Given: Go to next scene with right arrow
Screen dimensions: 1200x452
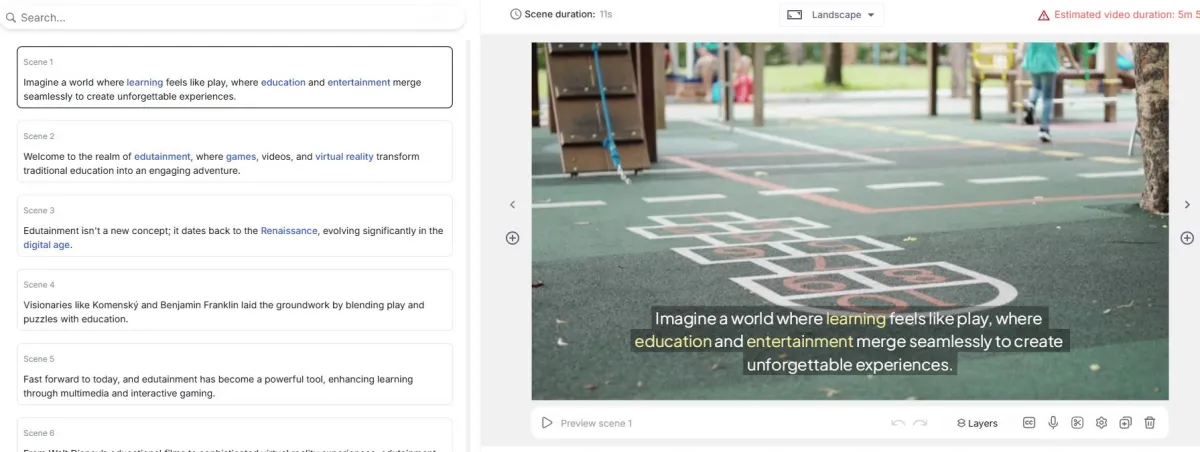Looking at the screenshot, I should (x=1187, y=204).
